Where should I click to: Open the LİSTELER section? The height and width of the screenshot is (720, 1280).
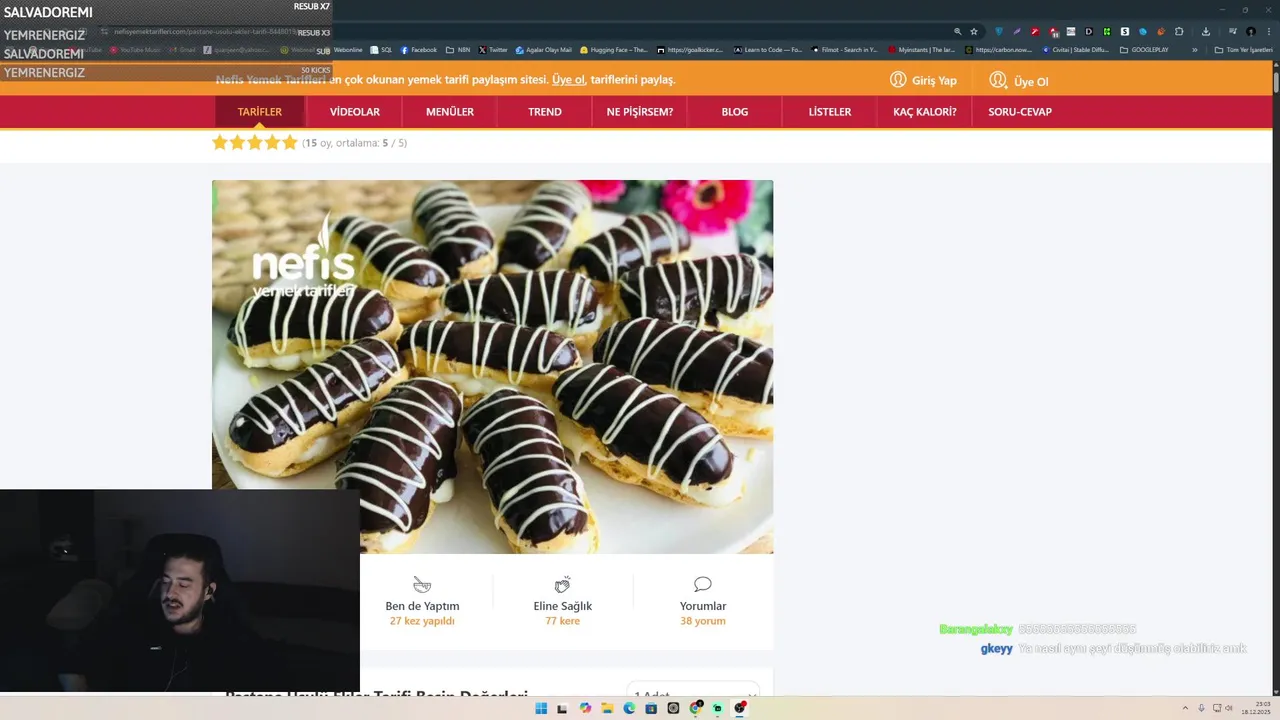pyautogui.click(x=830, y=112)
